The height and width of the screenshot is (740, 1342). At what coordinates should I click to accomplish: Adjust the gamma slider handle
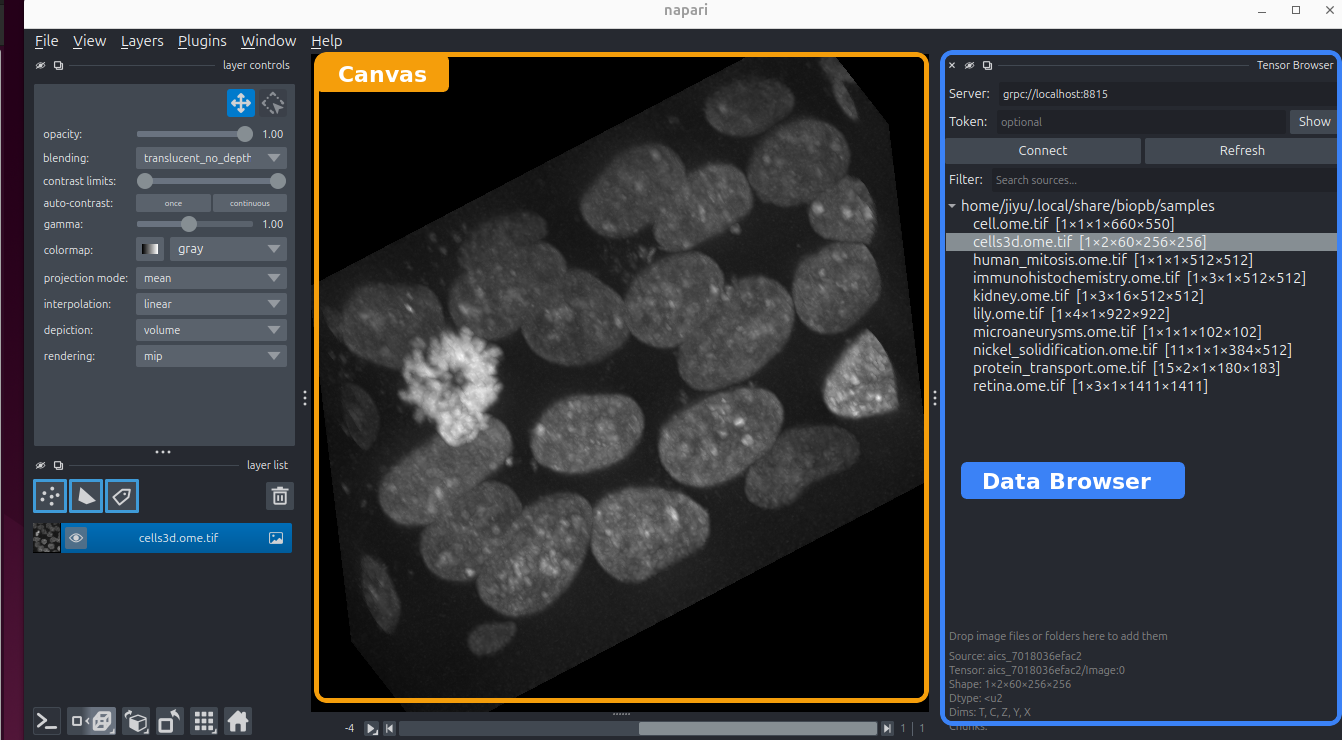189,224
